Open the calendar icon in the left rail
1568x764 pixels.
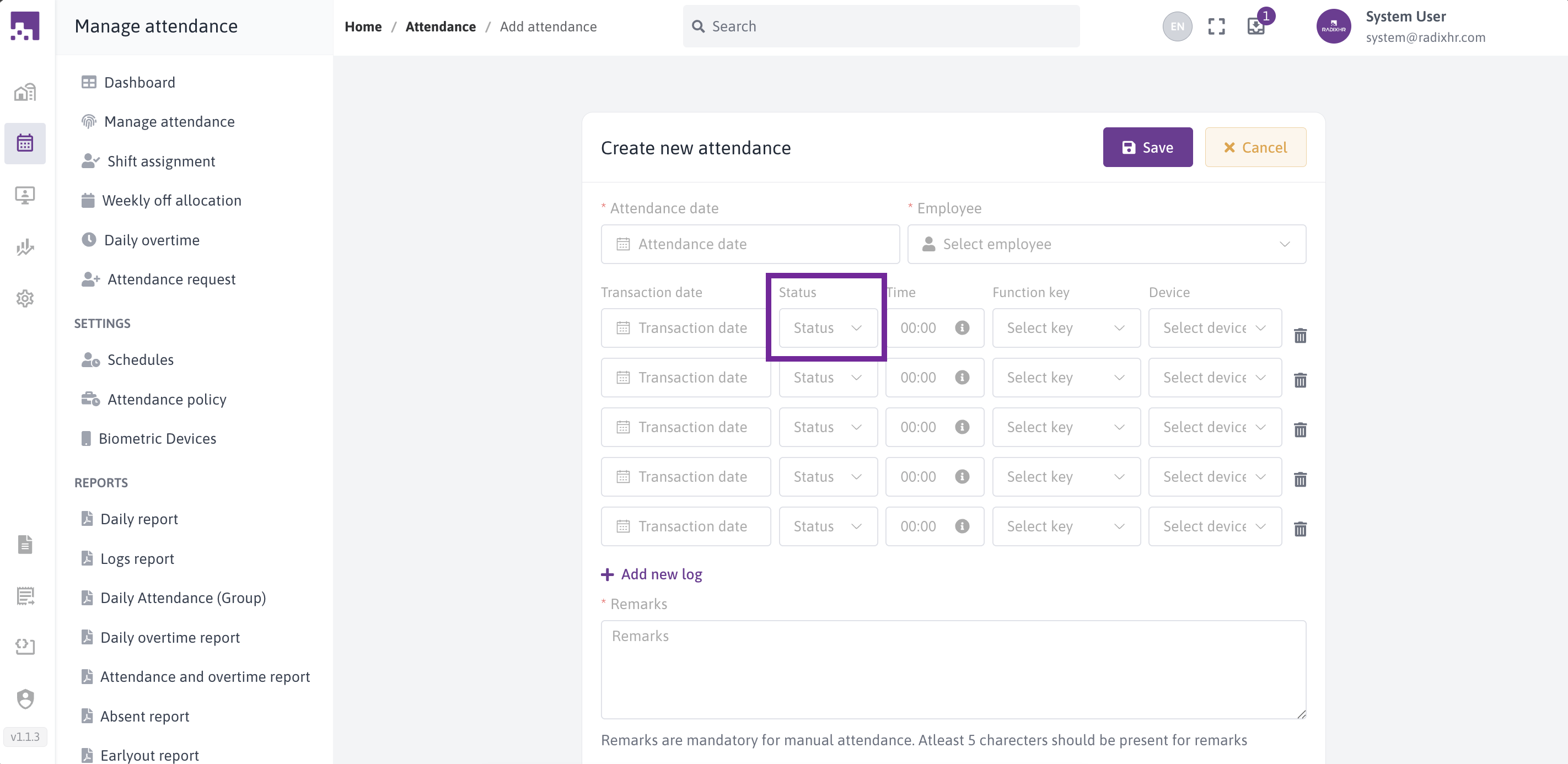coord(25,143)
